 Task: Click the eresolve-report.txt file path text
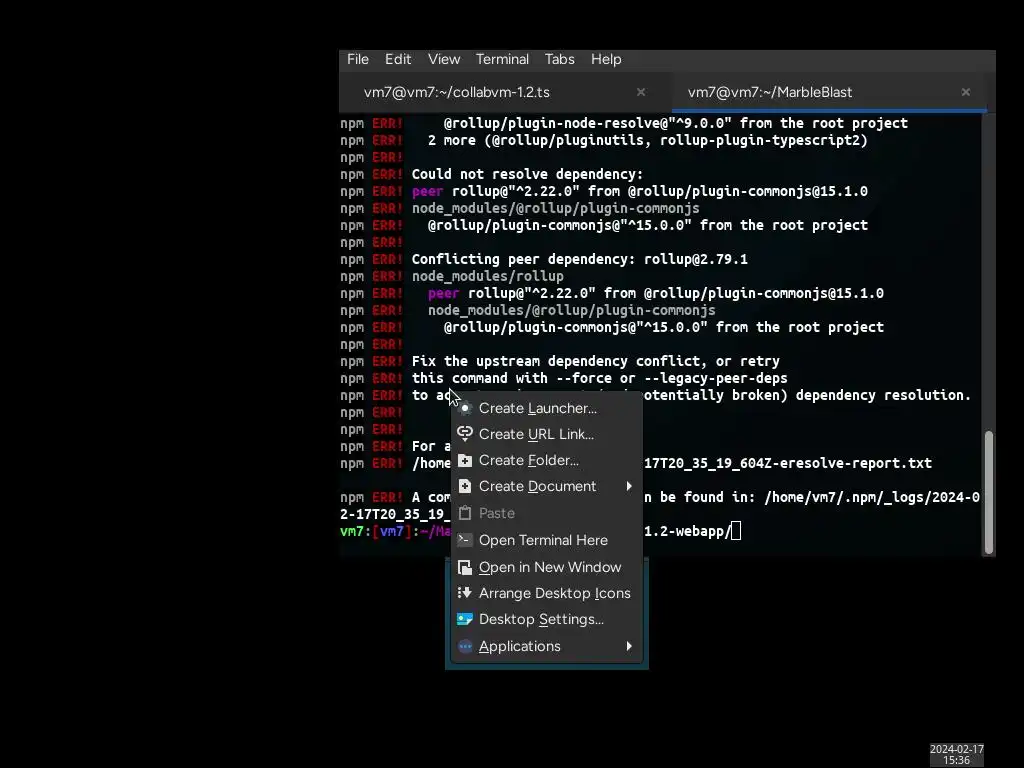click(788, 463)
